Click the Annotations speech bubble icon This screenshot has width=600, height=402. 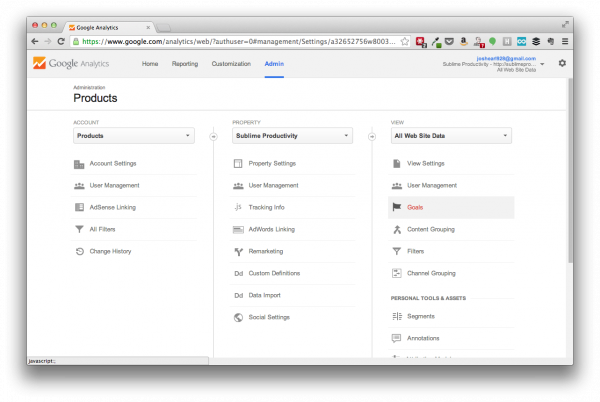(396, 338)
